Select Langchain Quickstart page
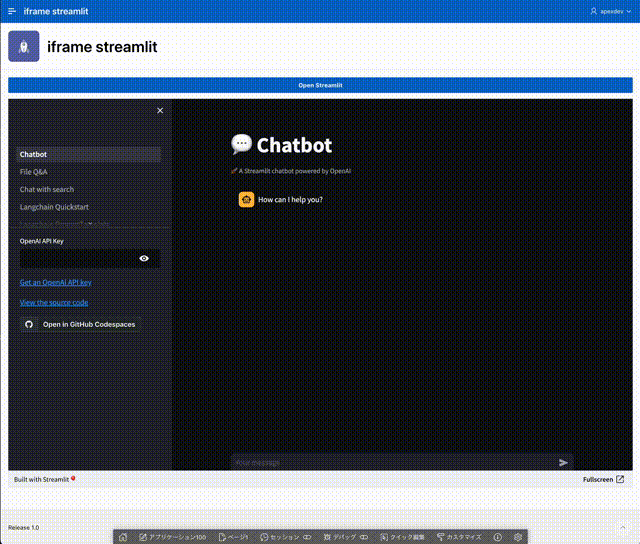The height and width of the screenshot is (544, 640). click(54, 207)
